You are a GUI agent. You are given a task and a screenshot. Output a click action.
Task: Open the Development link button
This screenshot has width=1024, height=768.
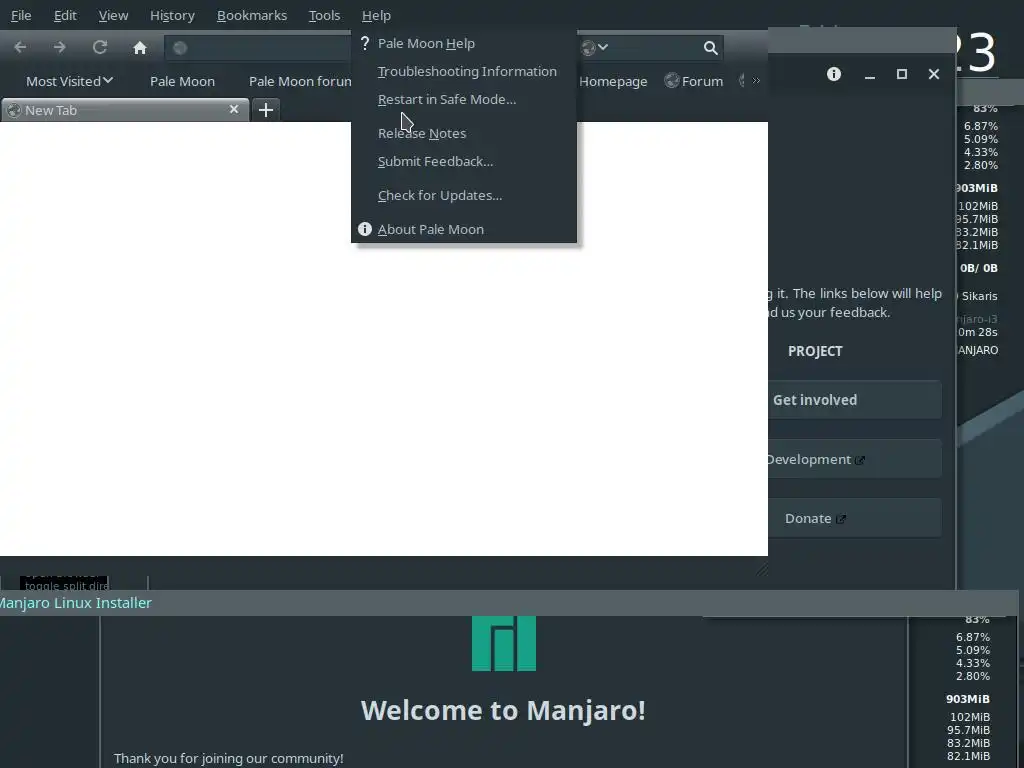tap(855, 459)
